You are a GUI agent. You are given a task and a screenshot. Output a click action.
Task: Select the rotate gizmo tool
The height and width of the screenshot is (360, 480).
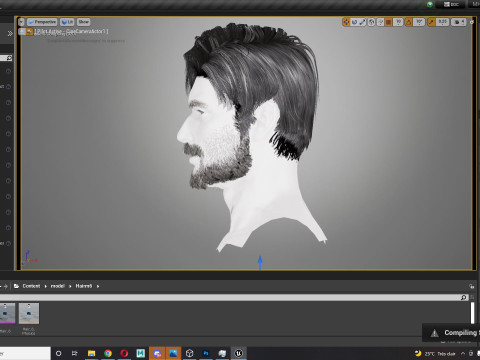click(x=354, y=22)
